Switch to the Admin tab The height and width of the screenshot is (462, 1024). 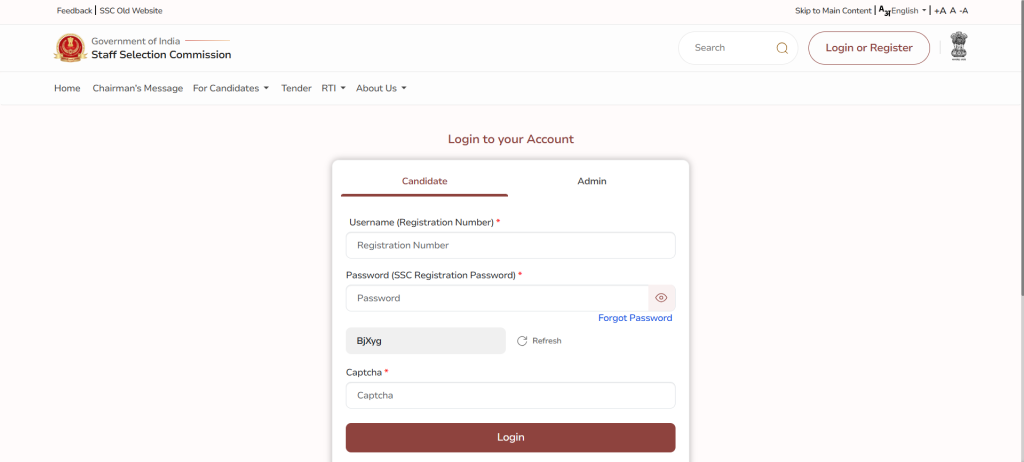[591, 181]
